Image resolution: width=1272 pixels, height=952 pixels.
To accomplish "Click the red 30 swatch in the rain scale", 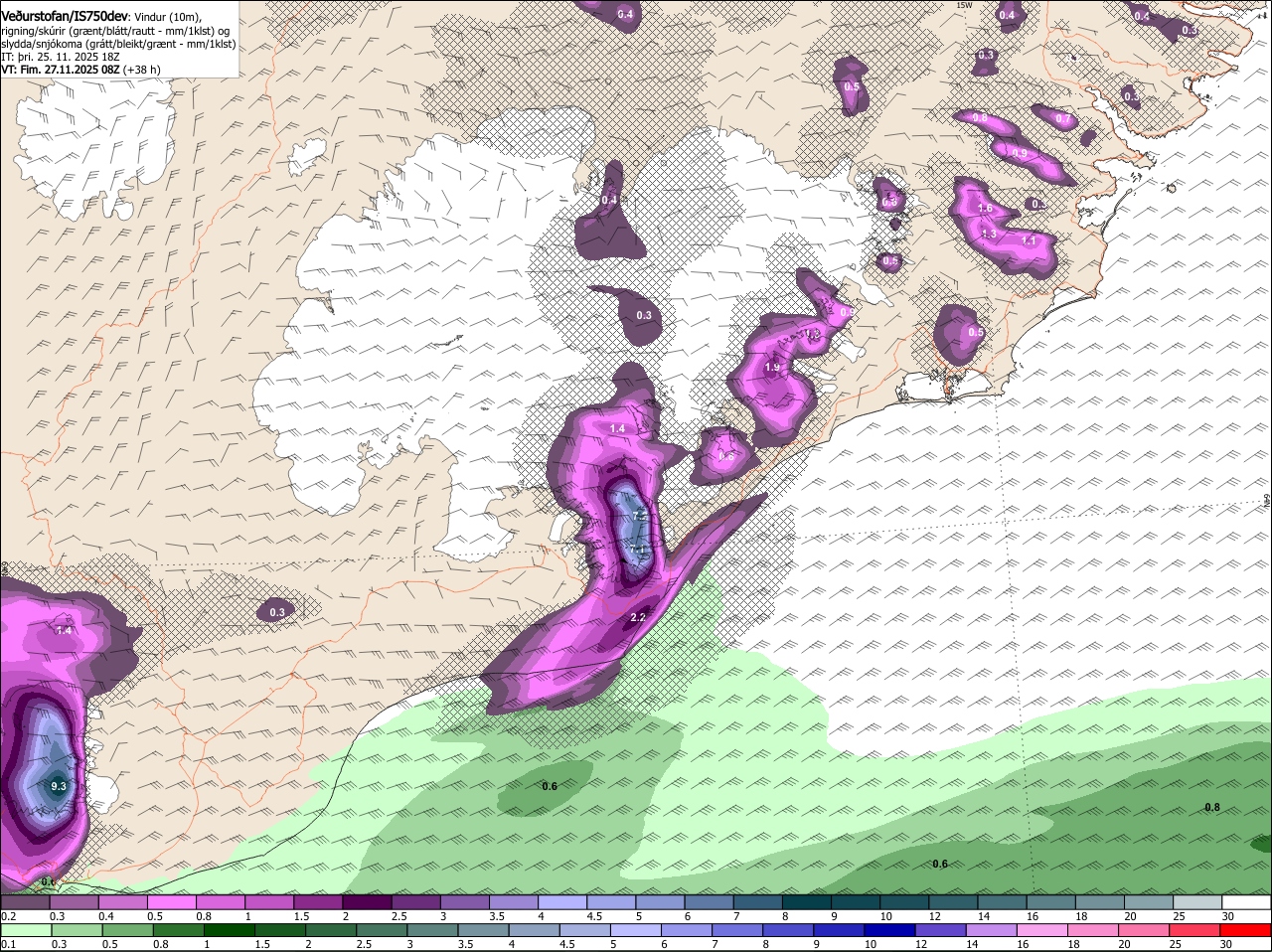I will coord(1247,930).
